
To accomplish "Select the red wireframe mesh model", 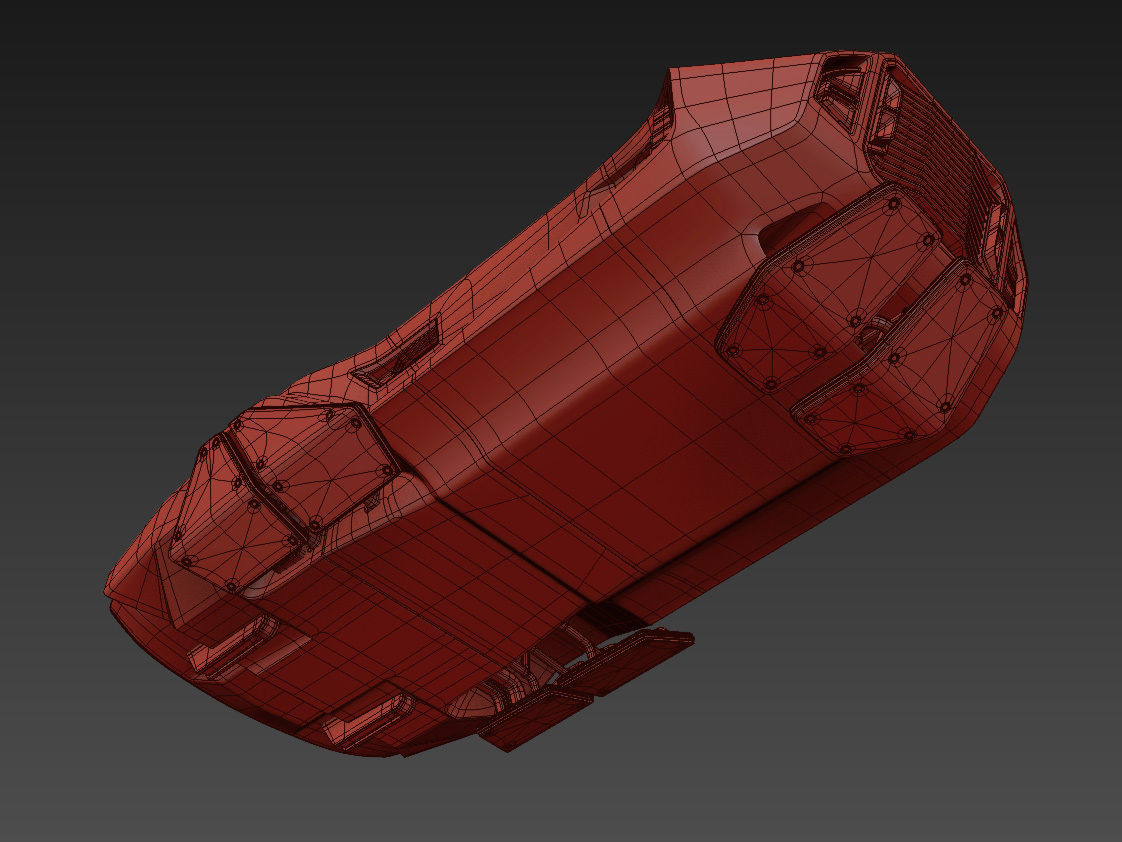I will click(x=567, y=405).
